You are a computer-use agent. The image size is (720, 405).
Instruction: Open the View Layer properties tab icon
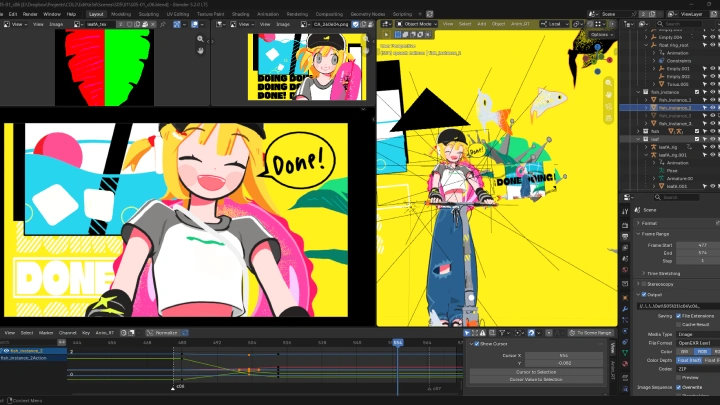(x=625, y=248)
